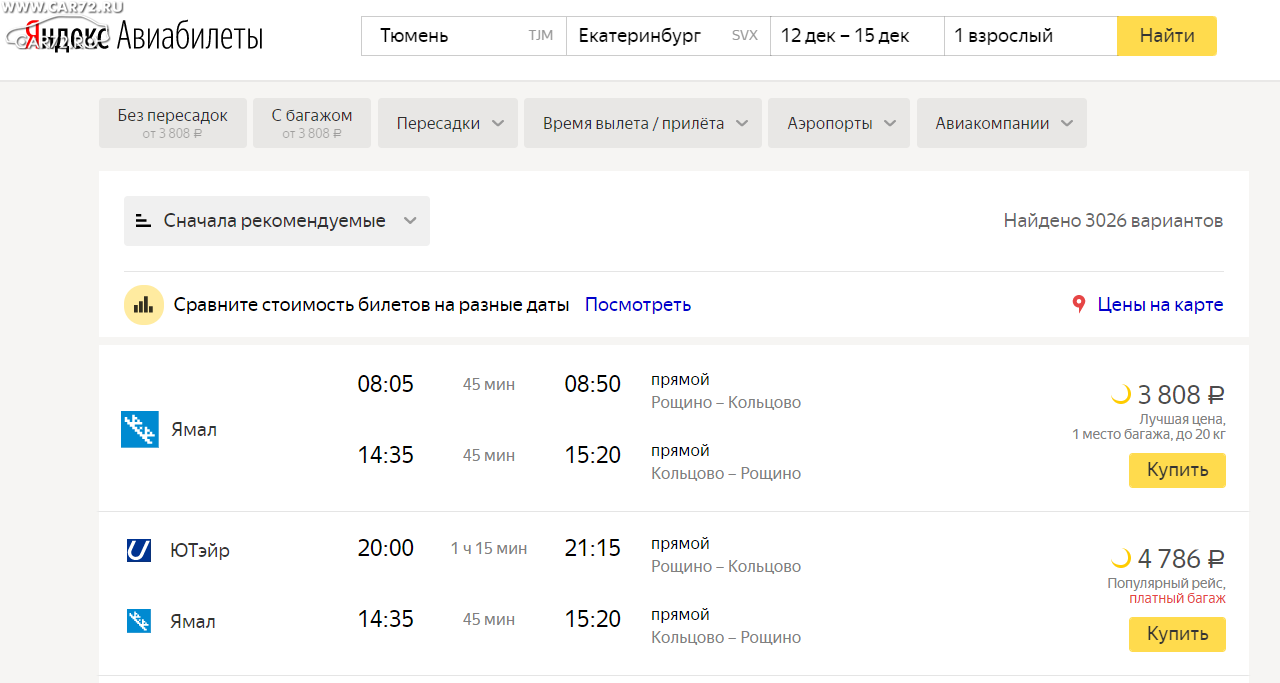Click the Лучшая цена label
This screenshot has width=1280, height=683.
(x=1182, y=419)
